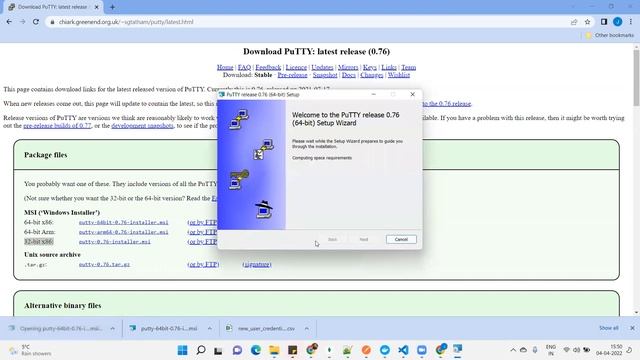
Task: Open the Other bookmarks folder
Action: [610, 36]
